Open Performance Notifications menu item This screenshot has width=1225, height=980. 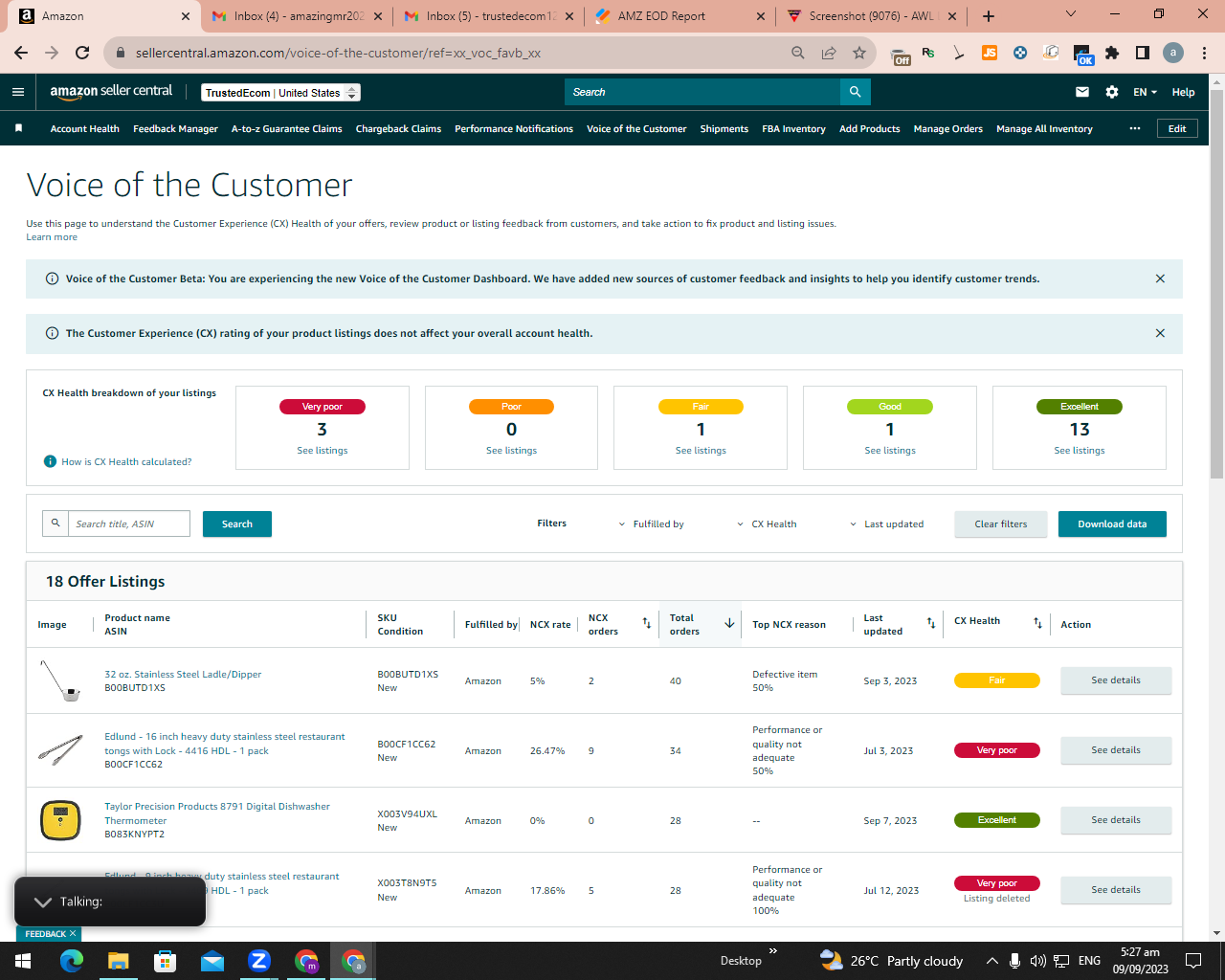click(x=514, y=128)
